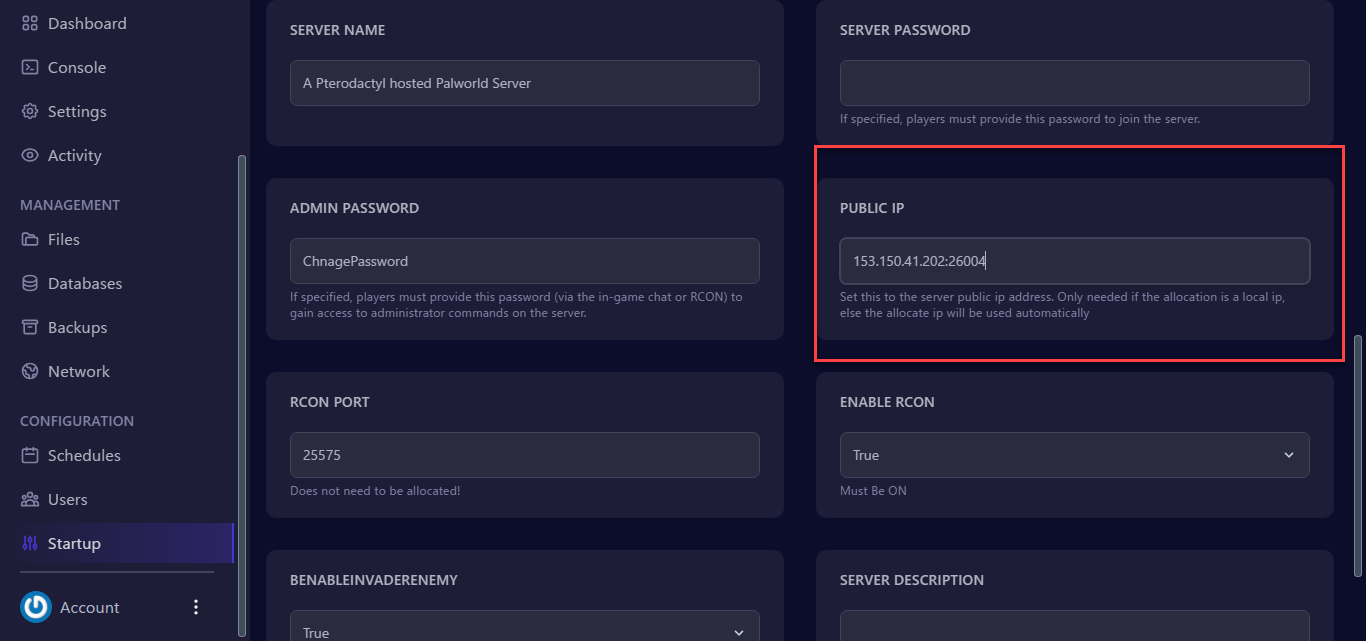Click the Network globe icon
The height and width of the screenshot is (641, 1366).
coord(30,371)
